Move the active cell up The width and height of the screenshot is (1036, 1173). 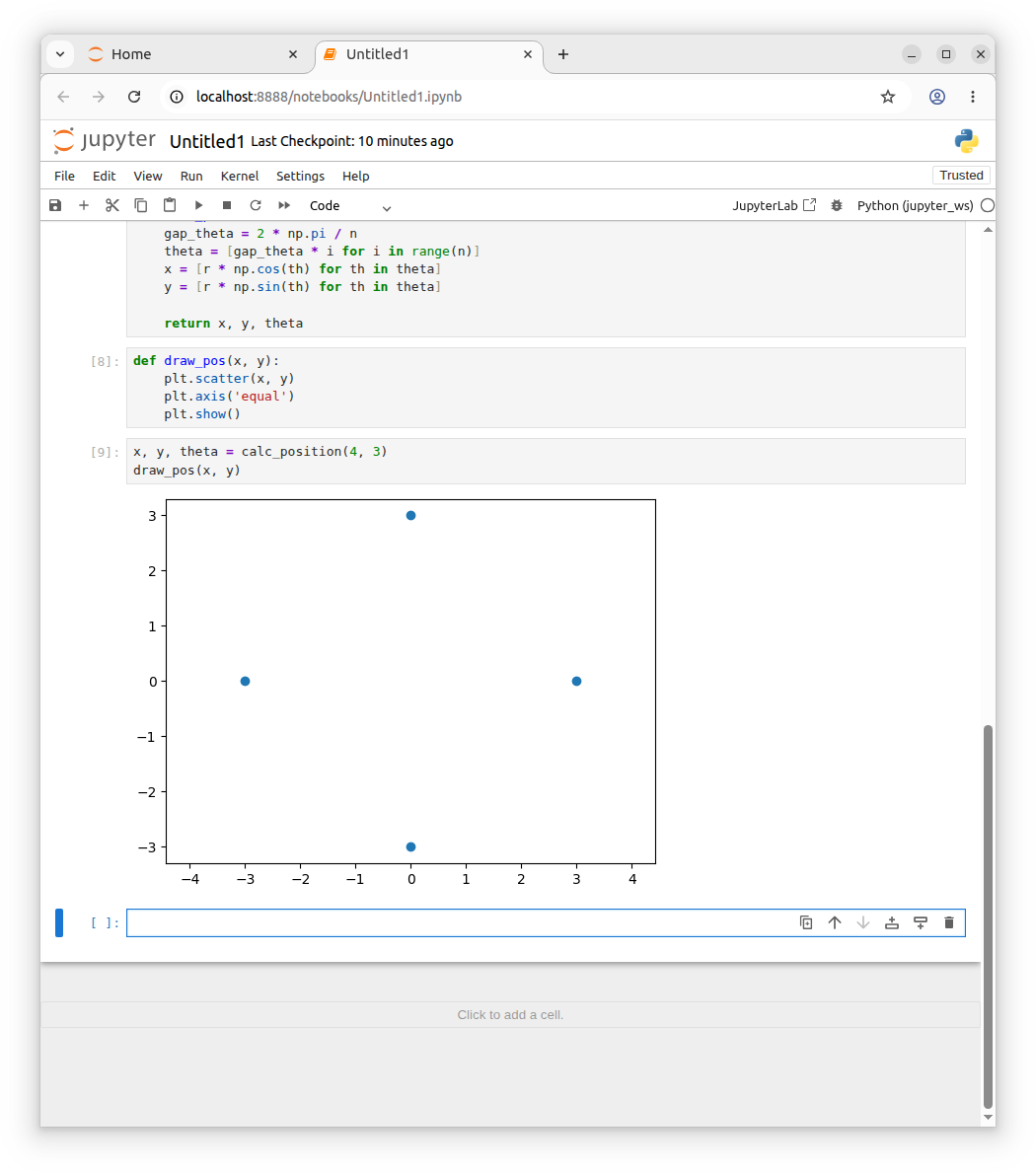point(835,922)
